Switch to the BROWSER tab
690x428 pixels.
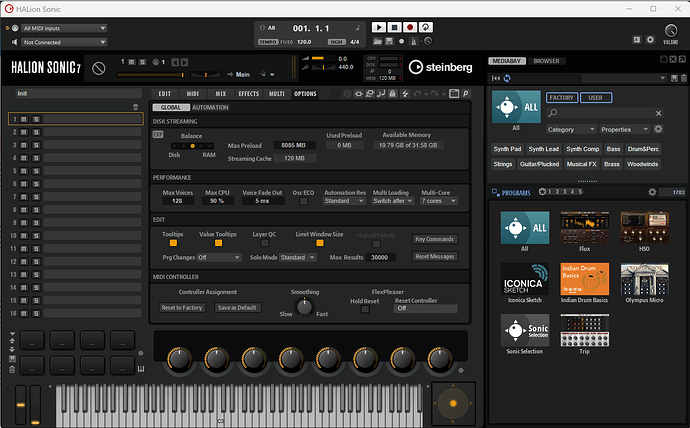pos(547,61)
